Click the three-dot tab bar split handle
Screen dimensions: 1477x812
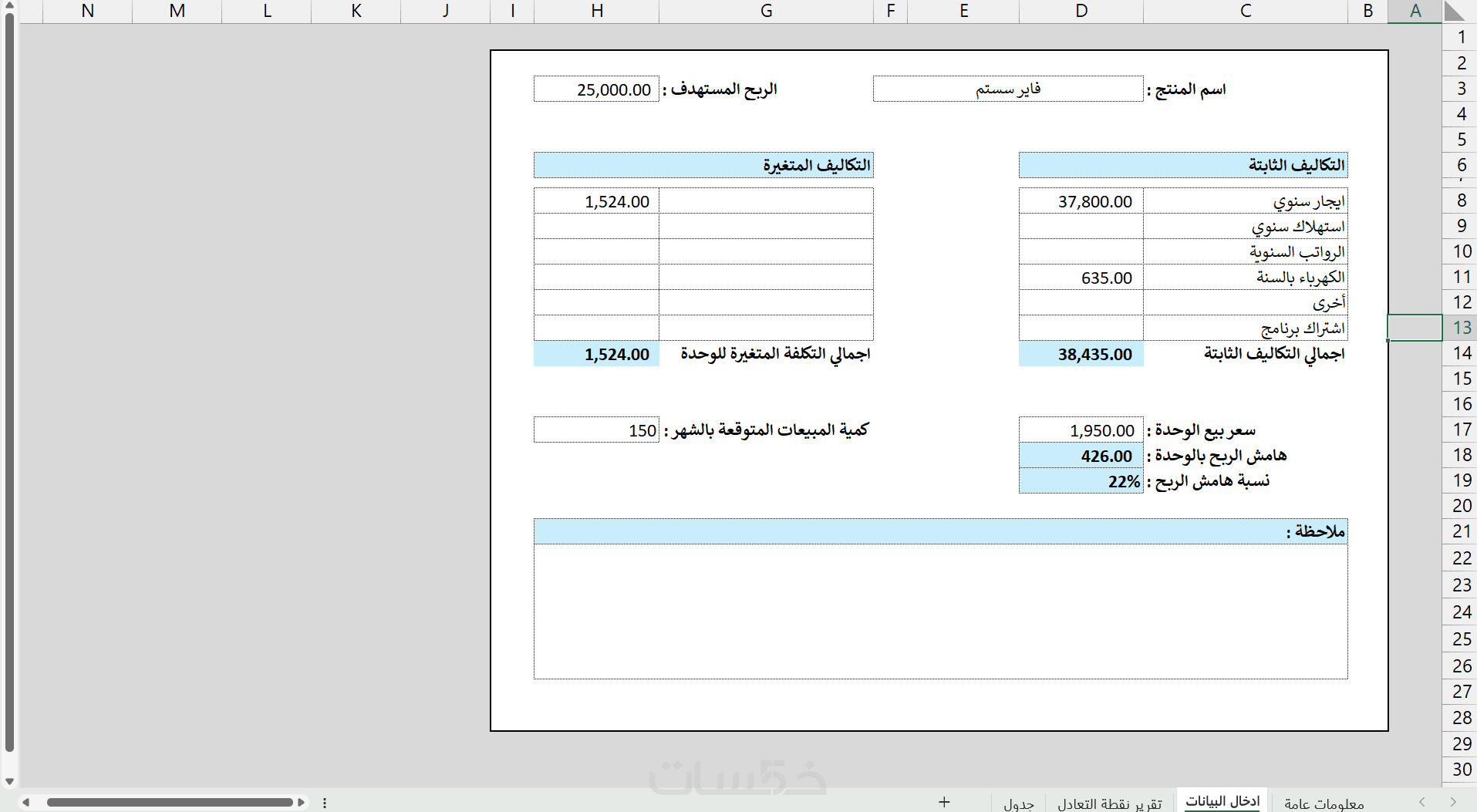pos(325,803)
